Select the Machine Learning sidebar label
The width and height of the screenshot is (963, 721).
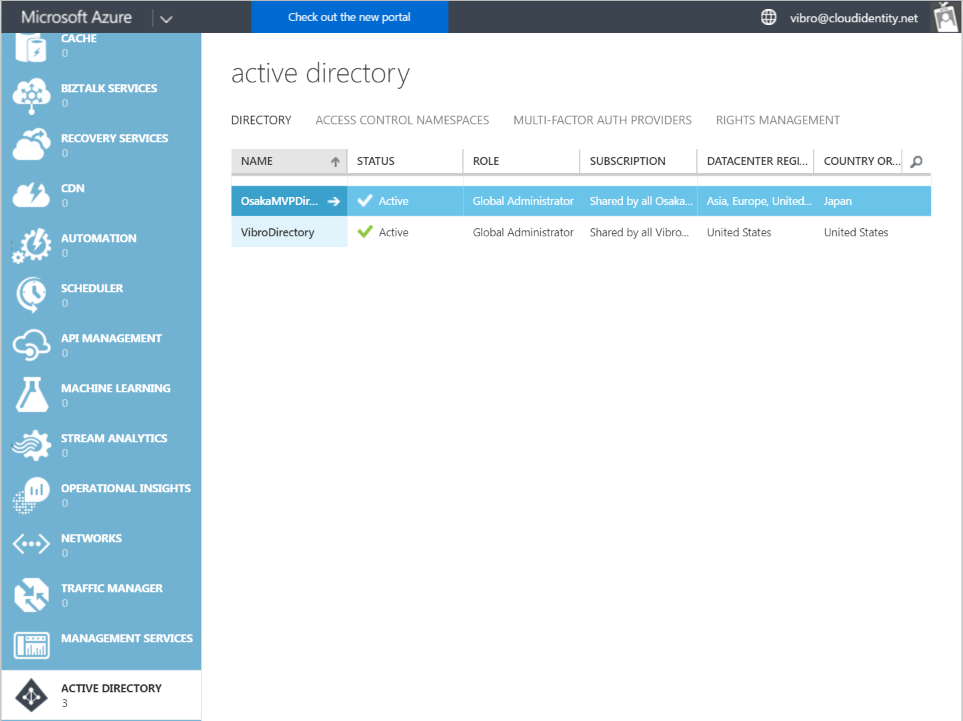[x=115, y=388]
